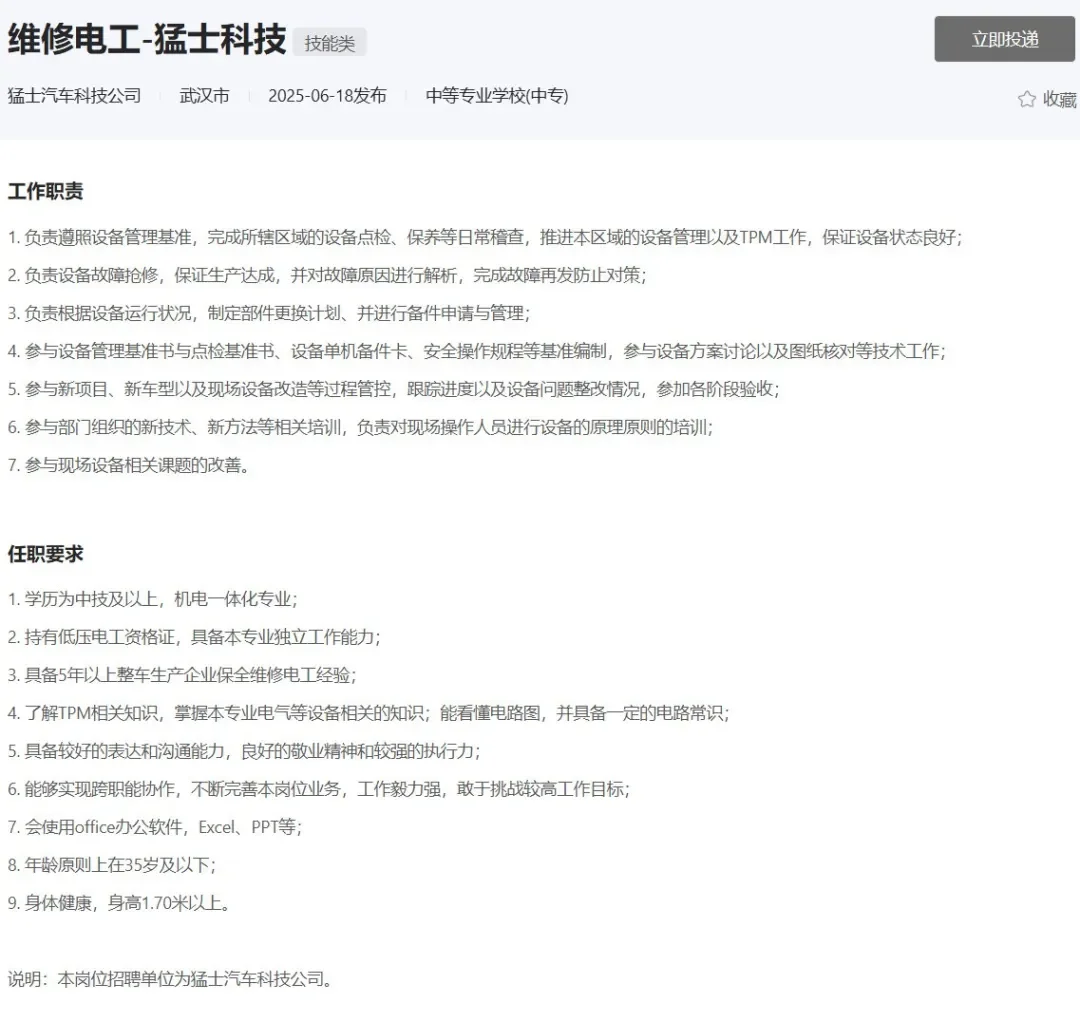Image resolution: width=1080 pixels, height=1022 pixels.
Task: Click the job title 维修电工-猛士科技
Action: pos(147,39)
